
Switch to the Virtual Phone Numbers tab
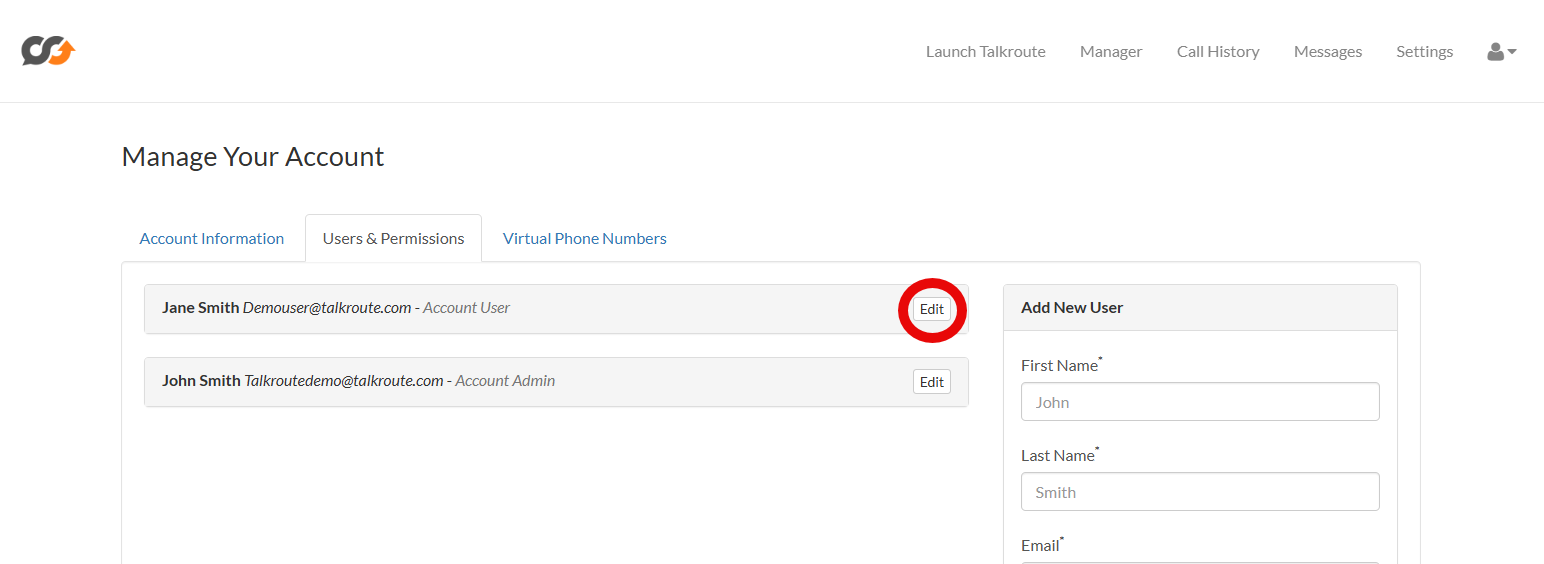click(x=584, y=239)
